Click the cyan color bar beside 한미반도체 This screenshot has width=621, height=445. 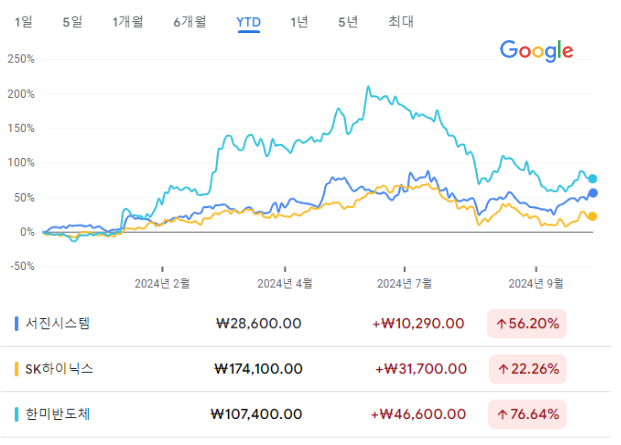point(16,414)
